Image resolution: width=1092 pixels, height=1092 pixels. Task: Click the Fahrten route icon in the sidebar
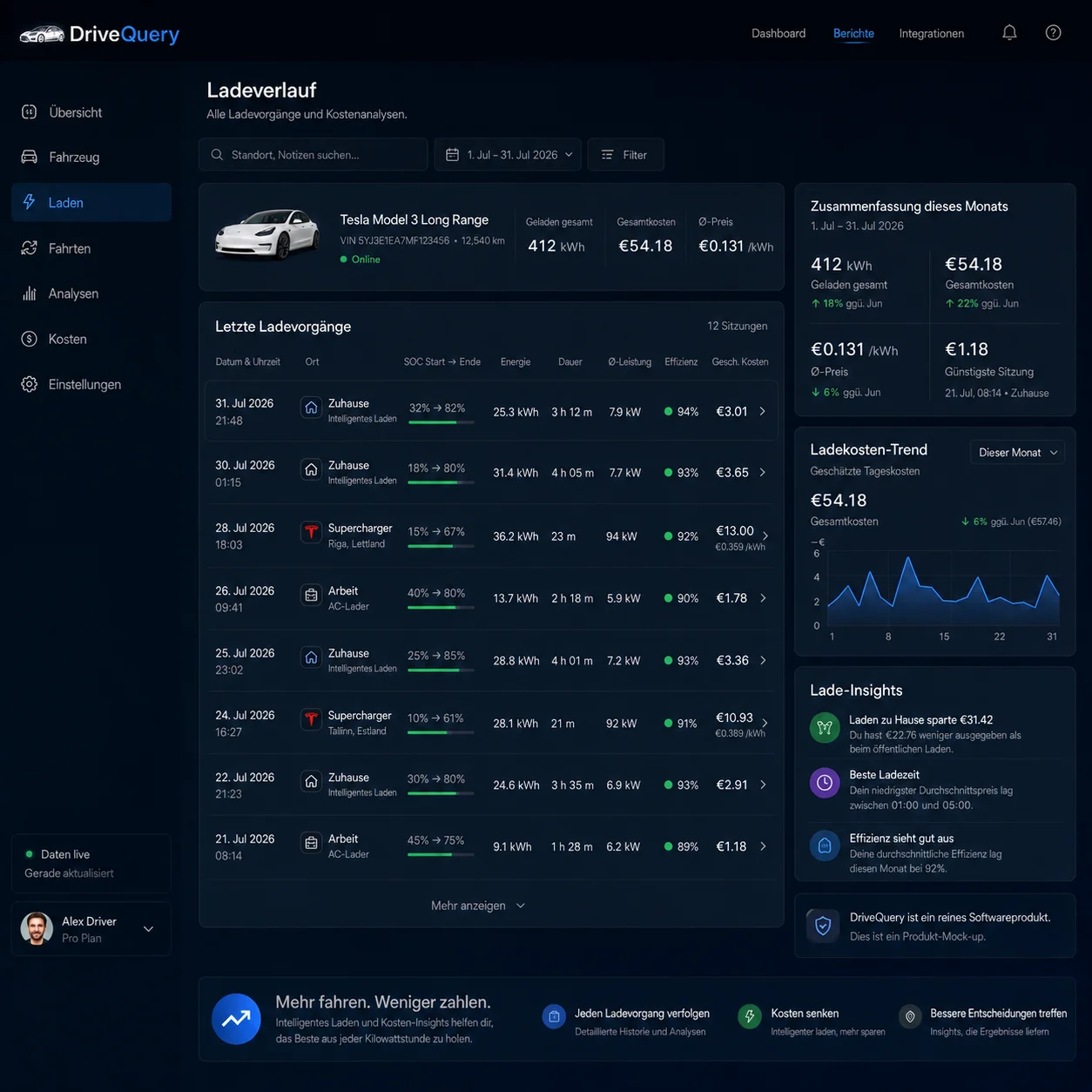coord(30,248)
